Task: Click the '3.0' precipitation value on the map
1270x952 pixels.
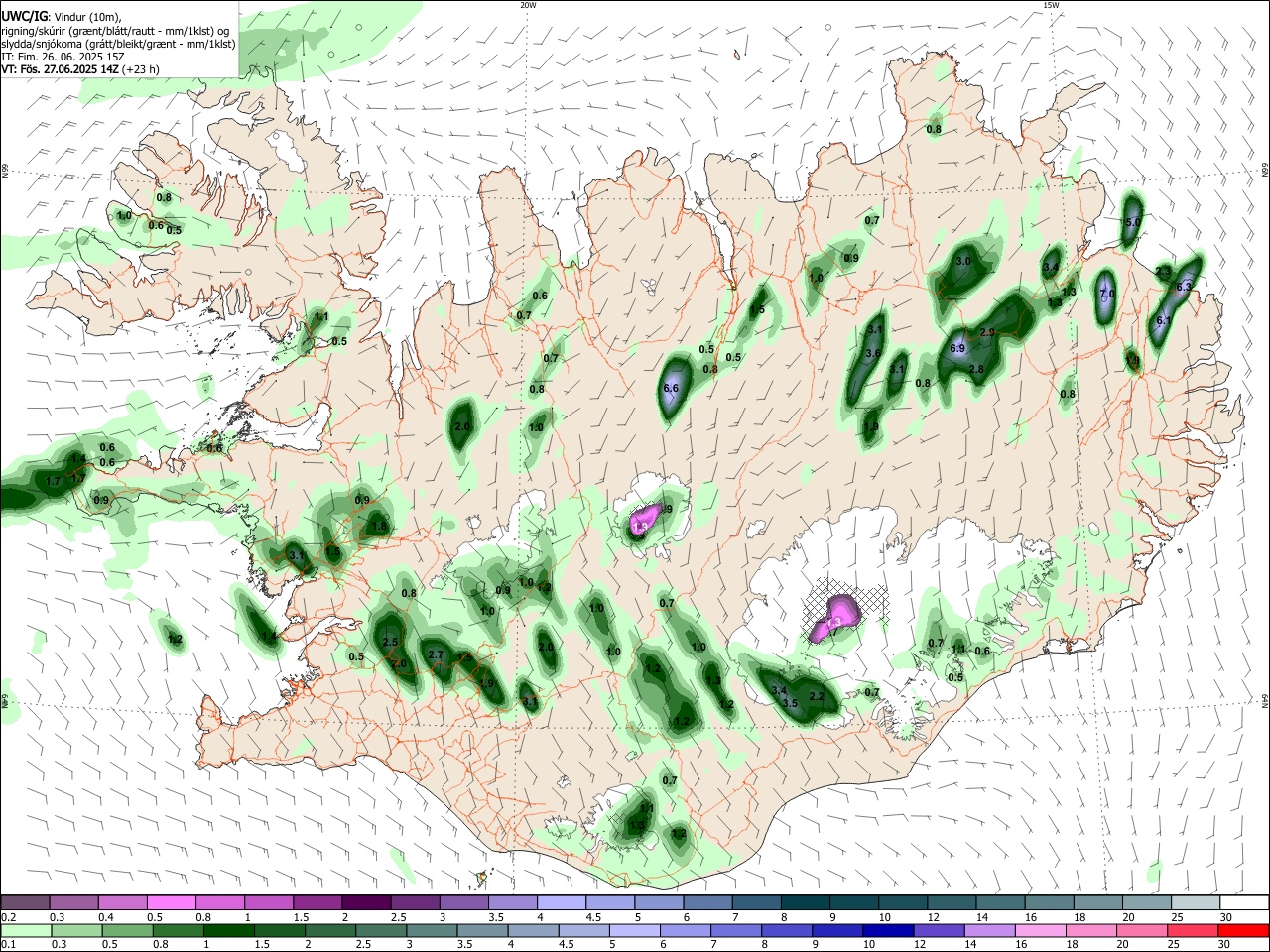Action: 962,261
